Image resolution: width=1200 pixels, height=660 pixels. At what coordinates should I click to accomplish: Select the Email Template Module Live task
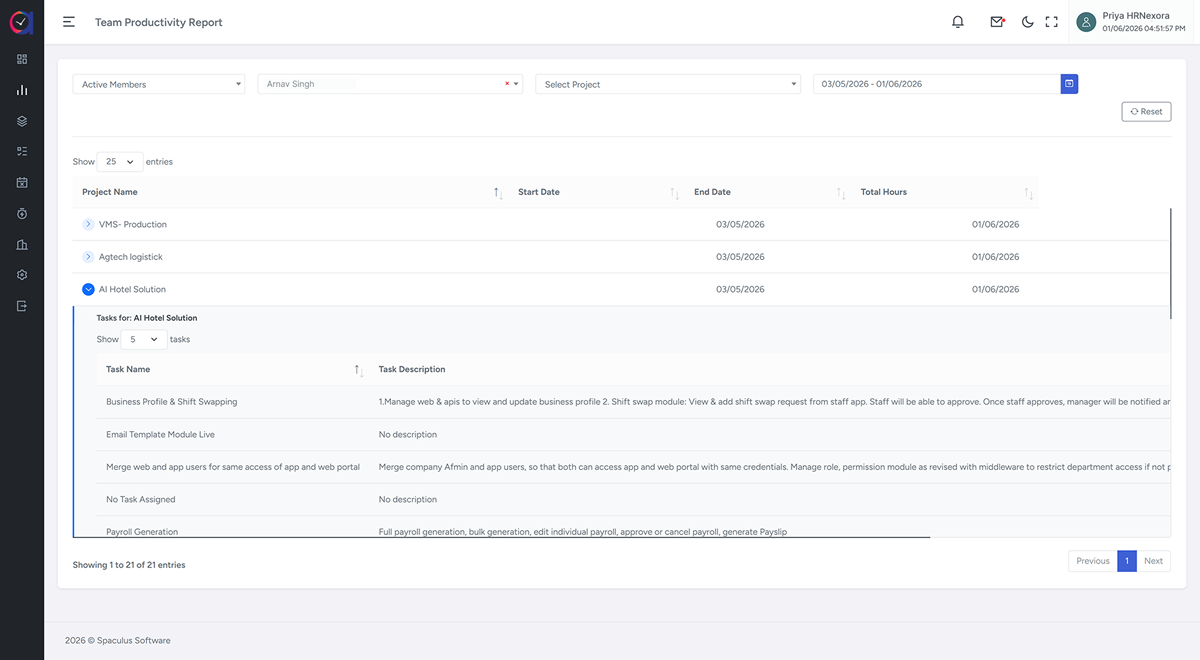point(160,435)
